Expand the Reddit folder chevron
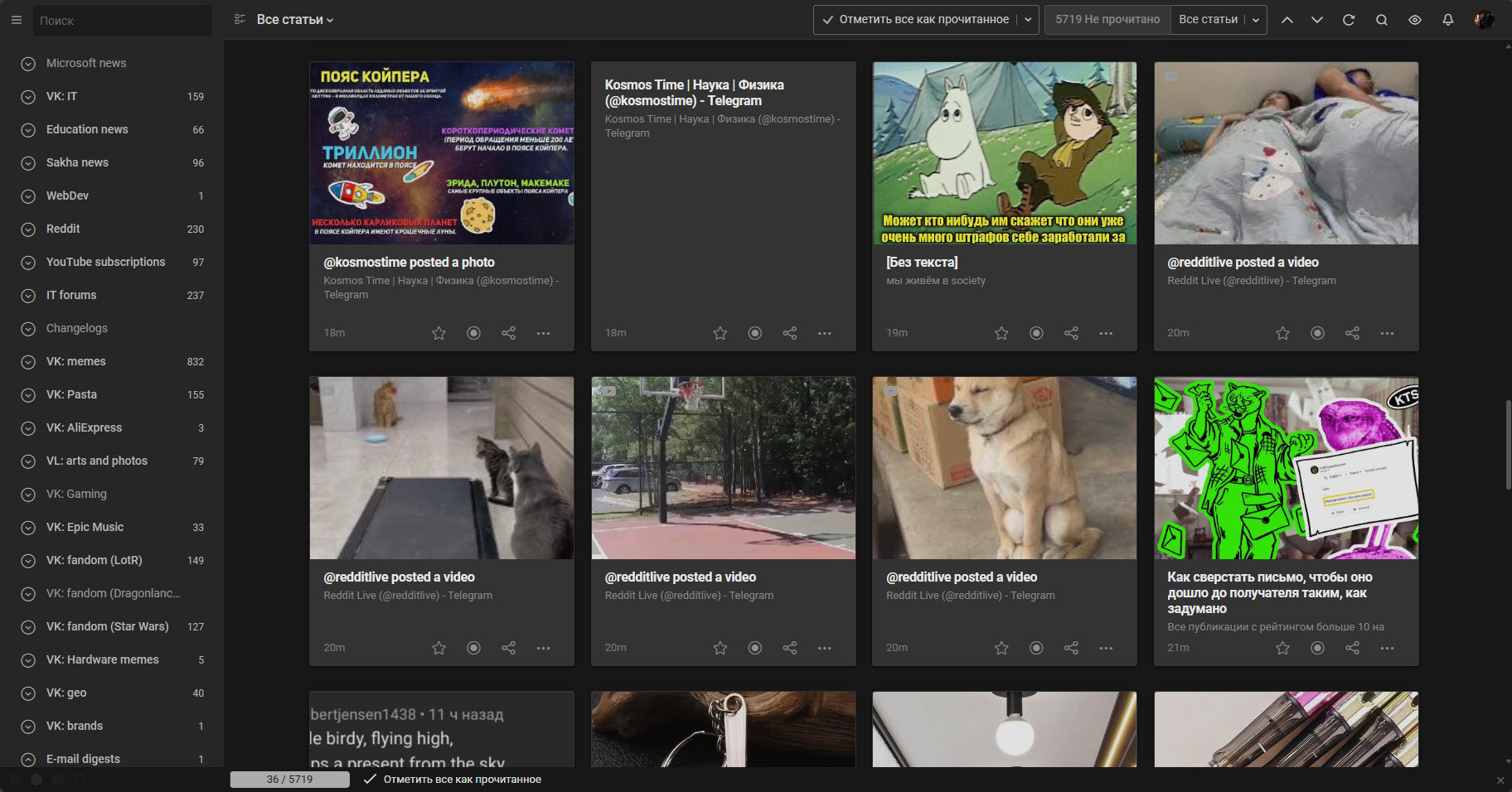Screen dimensions: 1512x792 (x=28, y=229)
